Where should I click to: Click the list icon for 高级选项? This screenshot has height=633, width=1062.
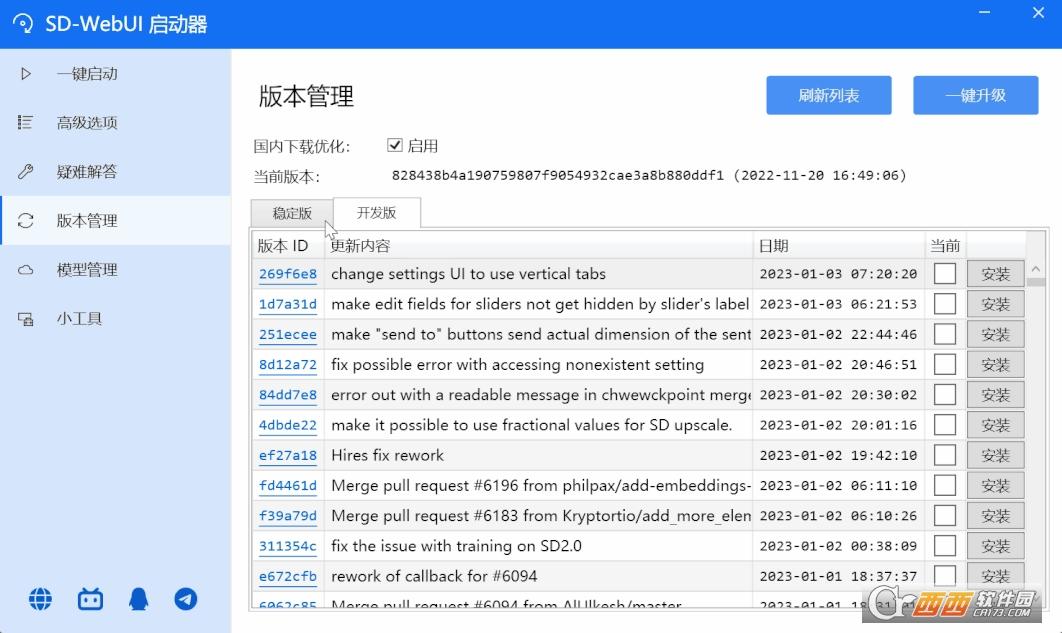tap(25, 123)
